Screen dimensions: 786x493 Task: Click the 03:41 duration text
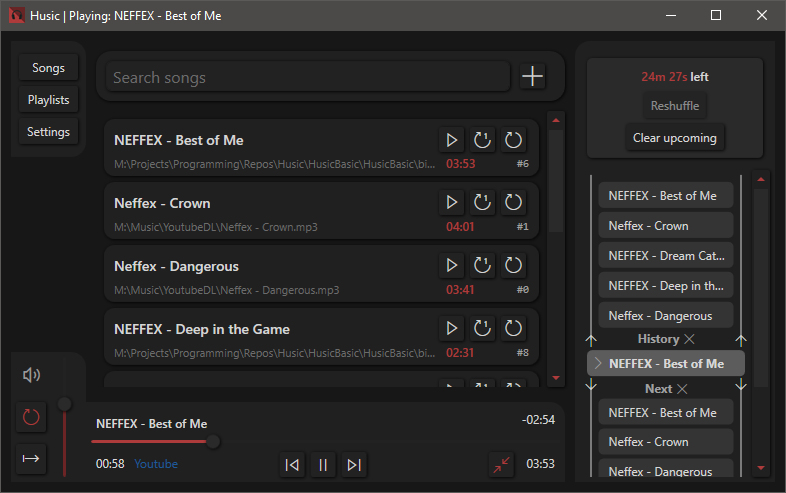click(460, 289)
